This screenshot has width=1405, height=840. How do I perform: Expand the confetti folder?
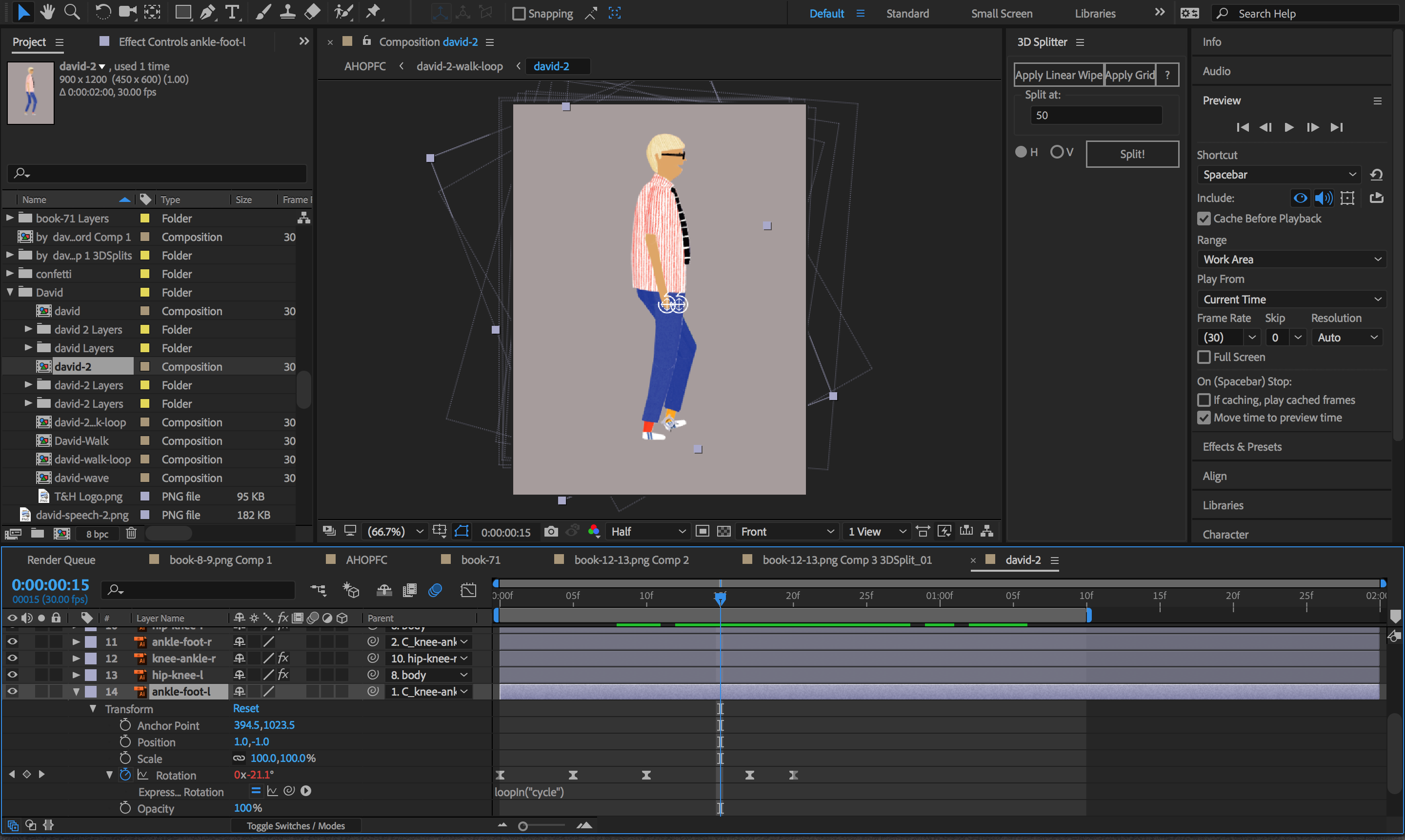point(10,274)
